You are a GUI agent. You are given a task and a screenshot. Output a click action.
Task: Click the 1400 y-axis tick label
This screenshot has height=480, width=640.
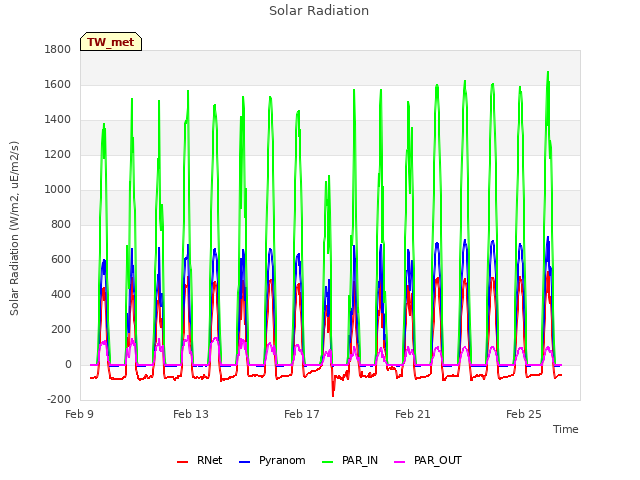click(58, 120)
